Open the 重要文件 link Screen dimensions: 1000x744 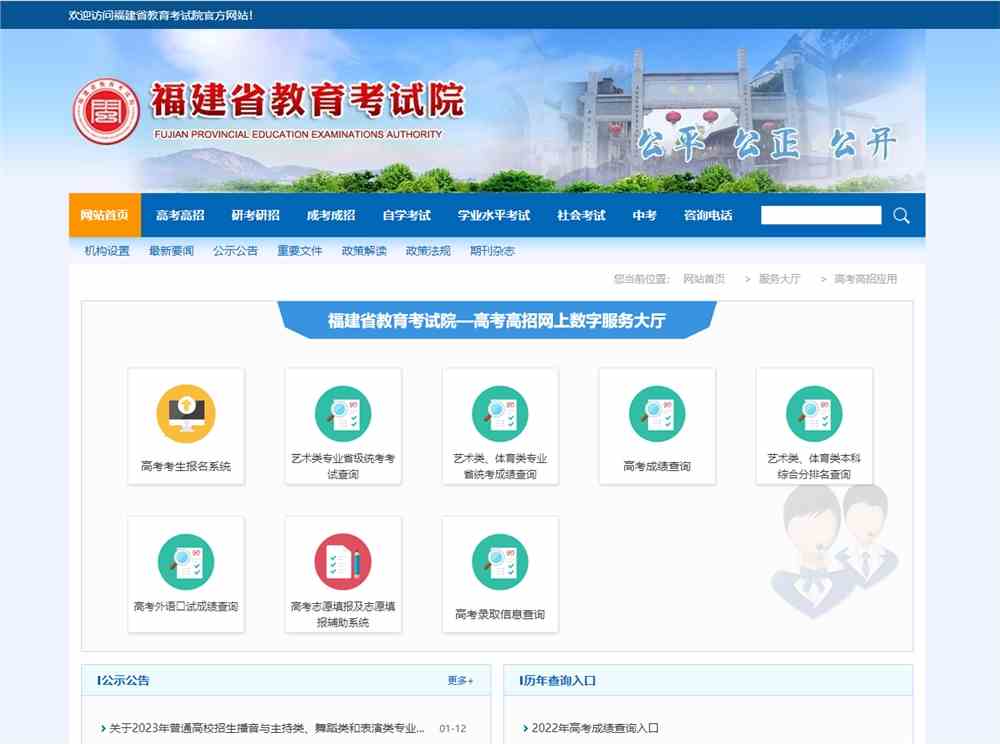tap(299, 251)
